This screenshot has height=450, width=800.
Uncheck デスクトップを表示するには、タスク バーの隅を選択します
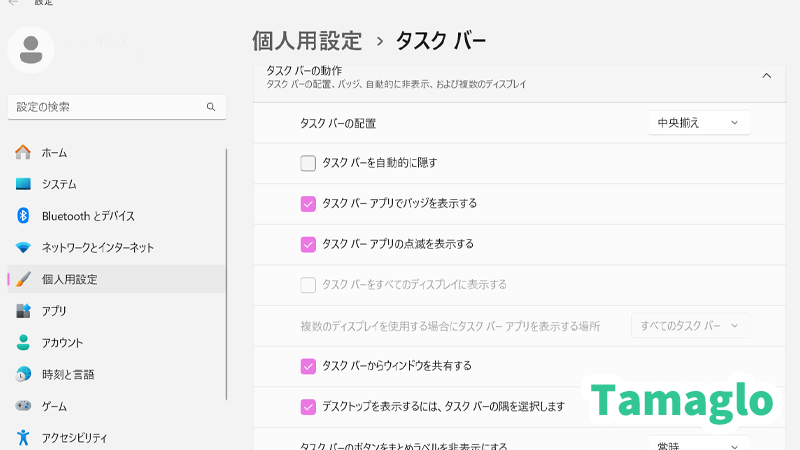(308, 407)
